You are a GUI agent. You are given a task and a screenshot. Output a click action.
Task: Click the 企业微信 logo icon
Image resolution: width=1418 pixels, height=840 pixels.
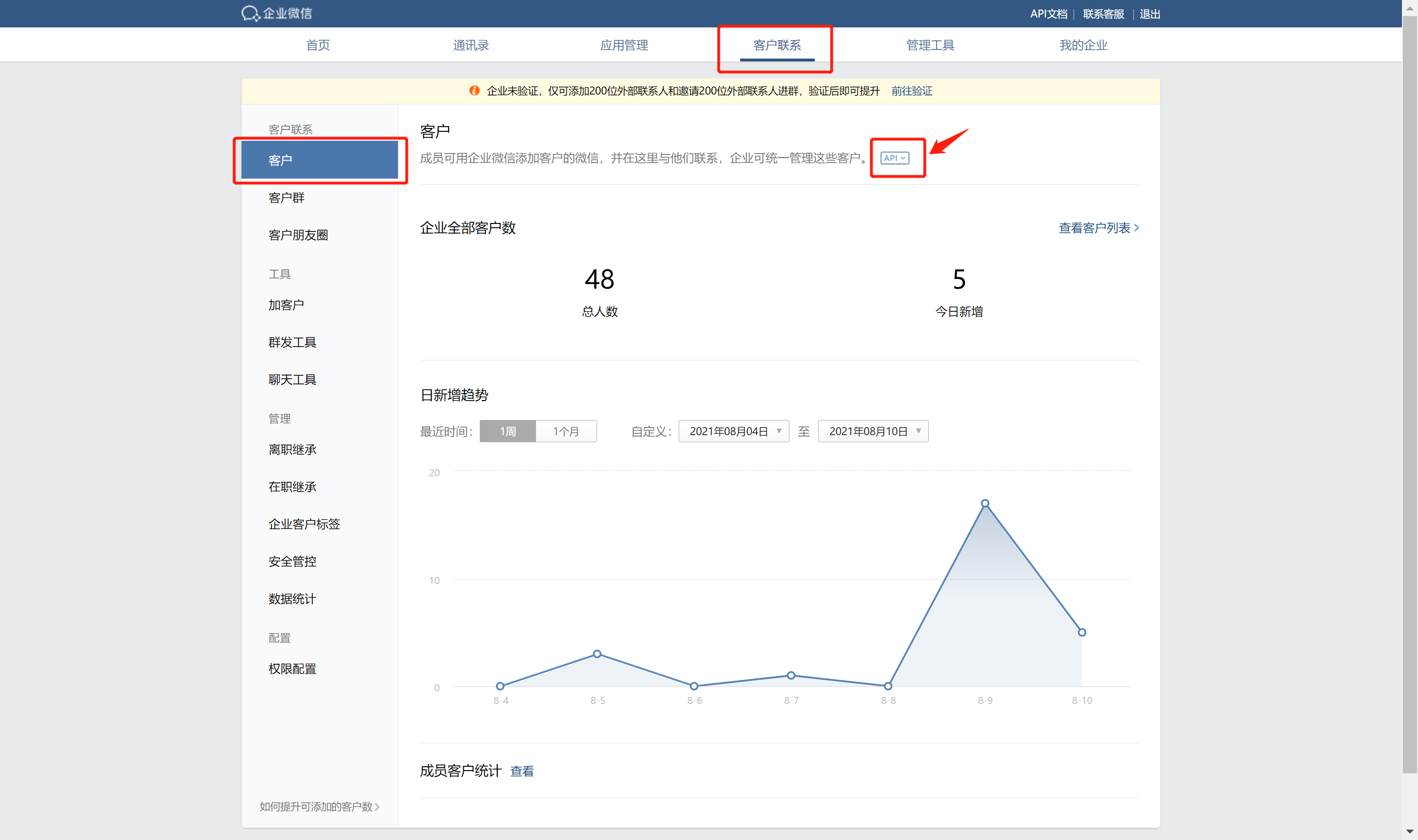click(x=251, y=13)
